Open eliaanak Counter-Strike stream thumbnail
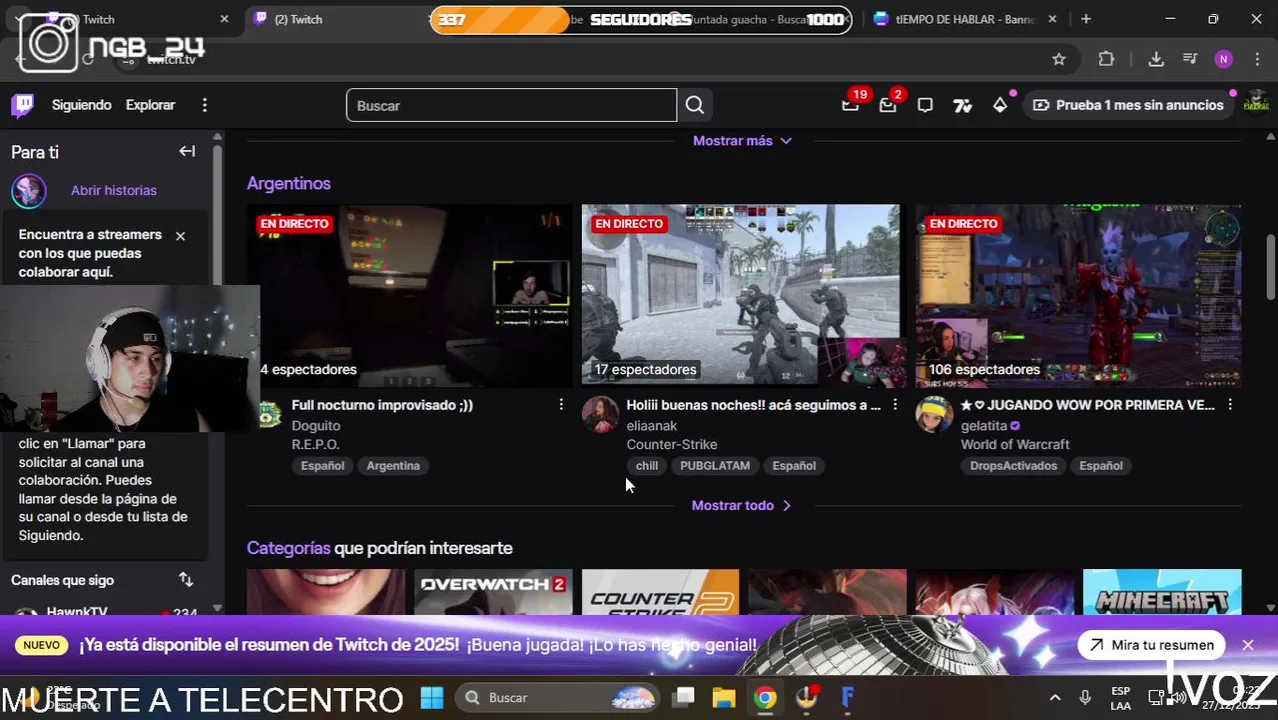Viewport: 1278px width, 720px height. pyautogui.click(x=741, y=295)
